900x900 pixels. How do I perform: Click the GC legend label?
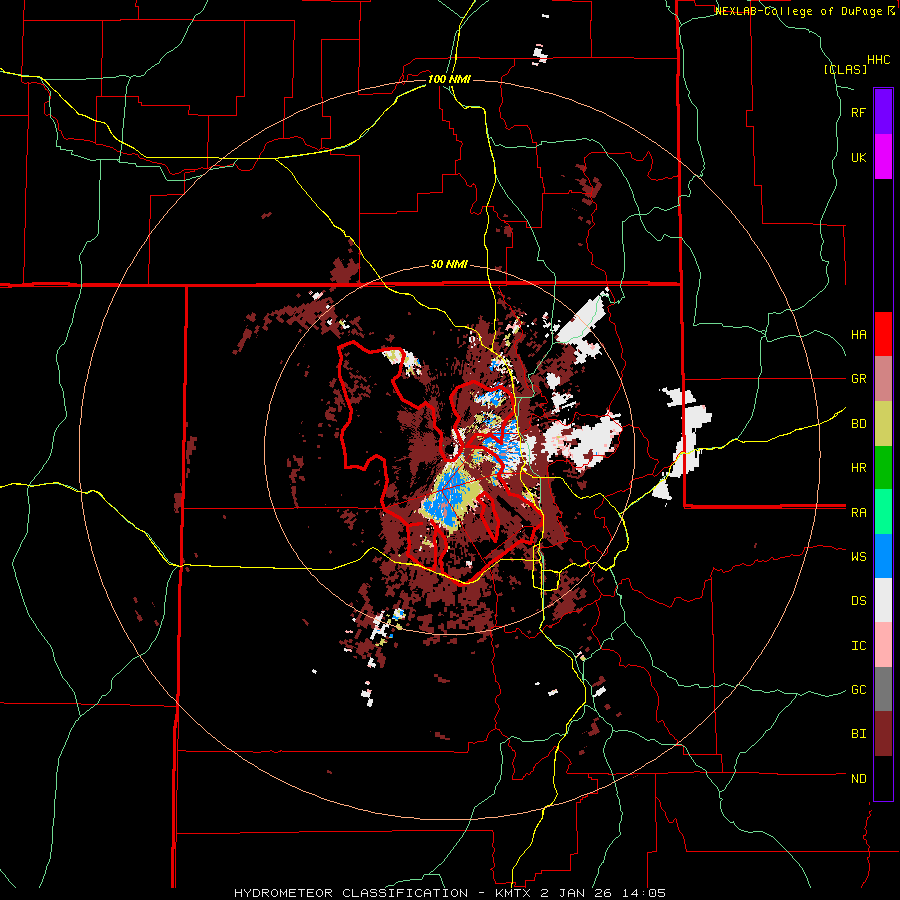point(858,690)
